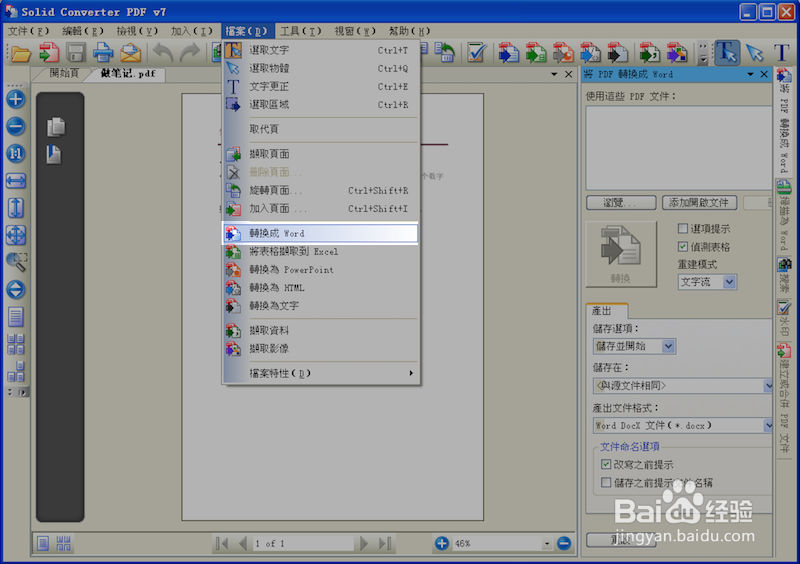Open the 工具(T) menu
The width and height of the screenshot is (800, 564).
[301, 31]
